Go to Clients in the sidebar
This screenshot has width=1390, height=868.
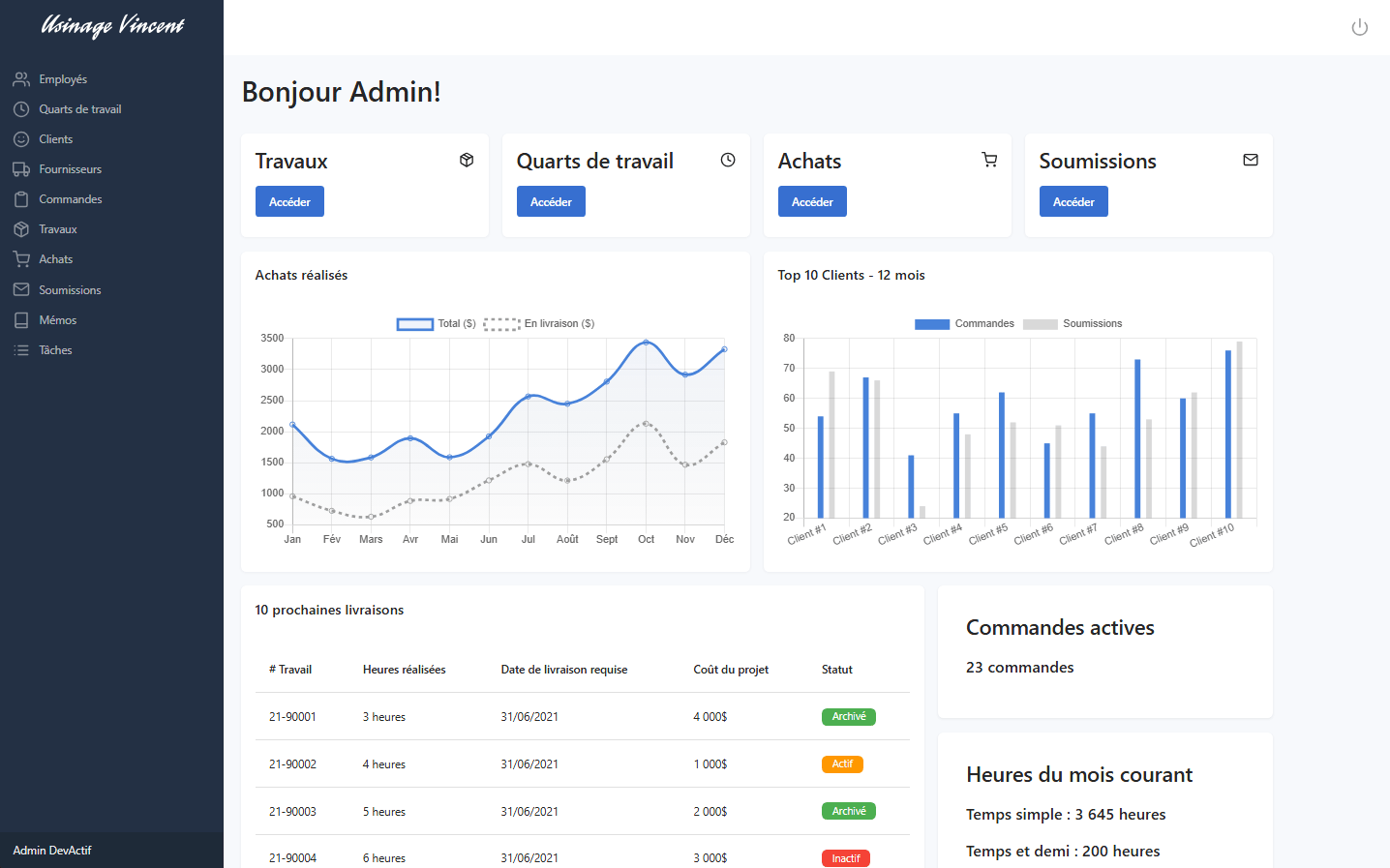click(56, 139)
